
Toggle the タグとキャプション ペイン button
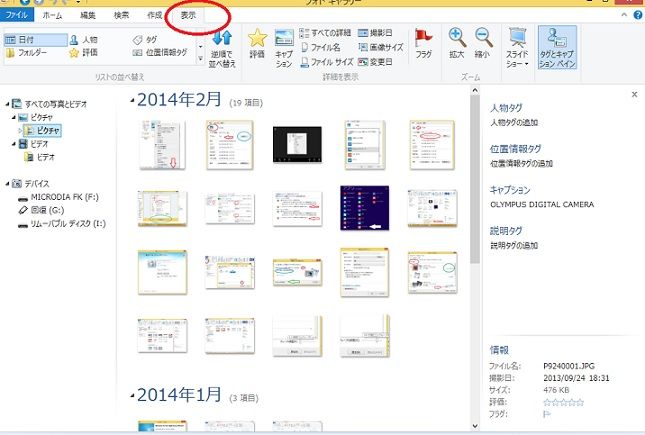point(557,48)
